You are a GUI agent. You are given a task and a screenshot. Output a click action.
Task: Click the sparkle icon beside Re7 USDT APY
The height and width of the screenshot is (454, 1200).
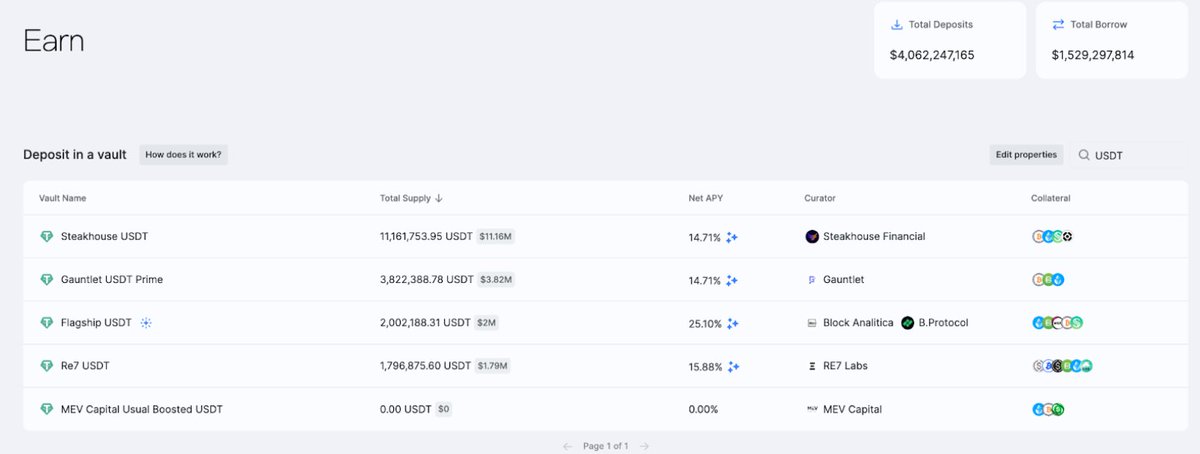tap(733, 367)
